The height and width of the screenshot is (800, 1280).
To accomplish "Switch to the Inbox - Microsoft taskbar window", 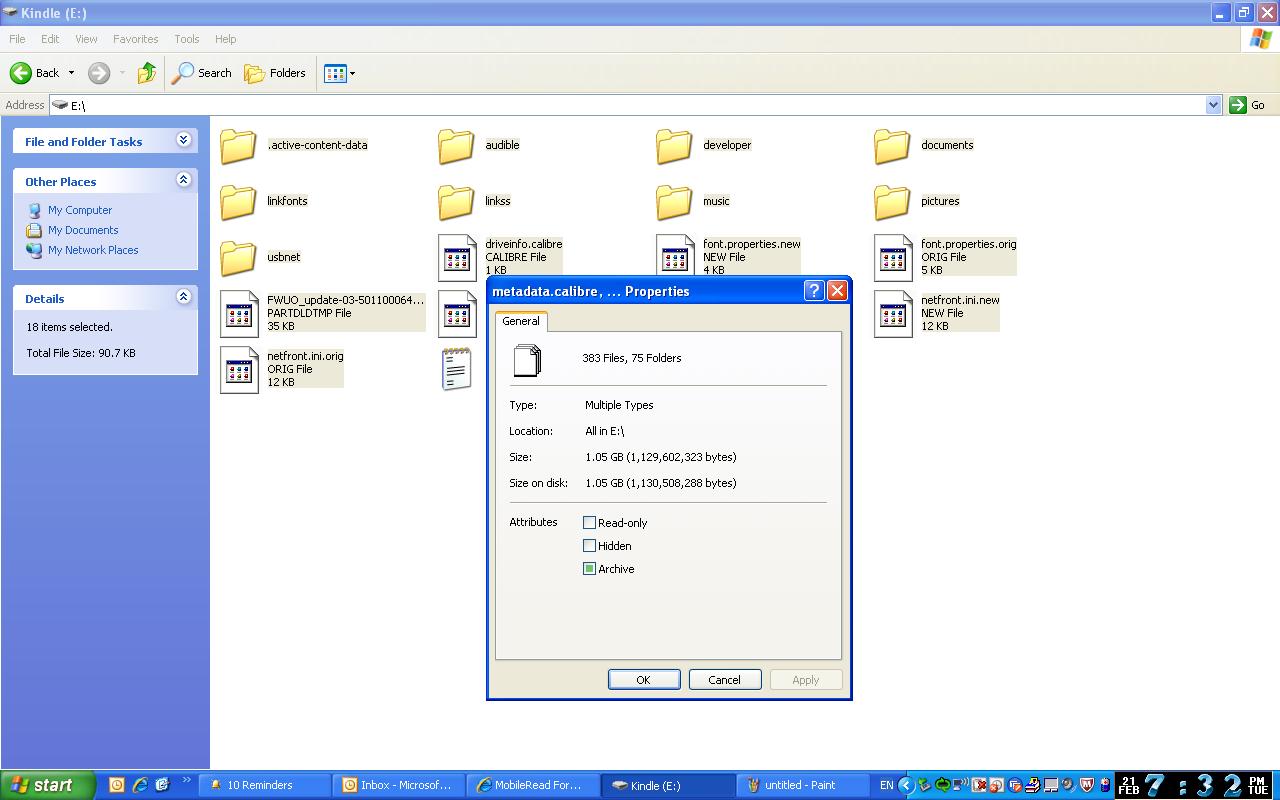I will tap(400, 785).
